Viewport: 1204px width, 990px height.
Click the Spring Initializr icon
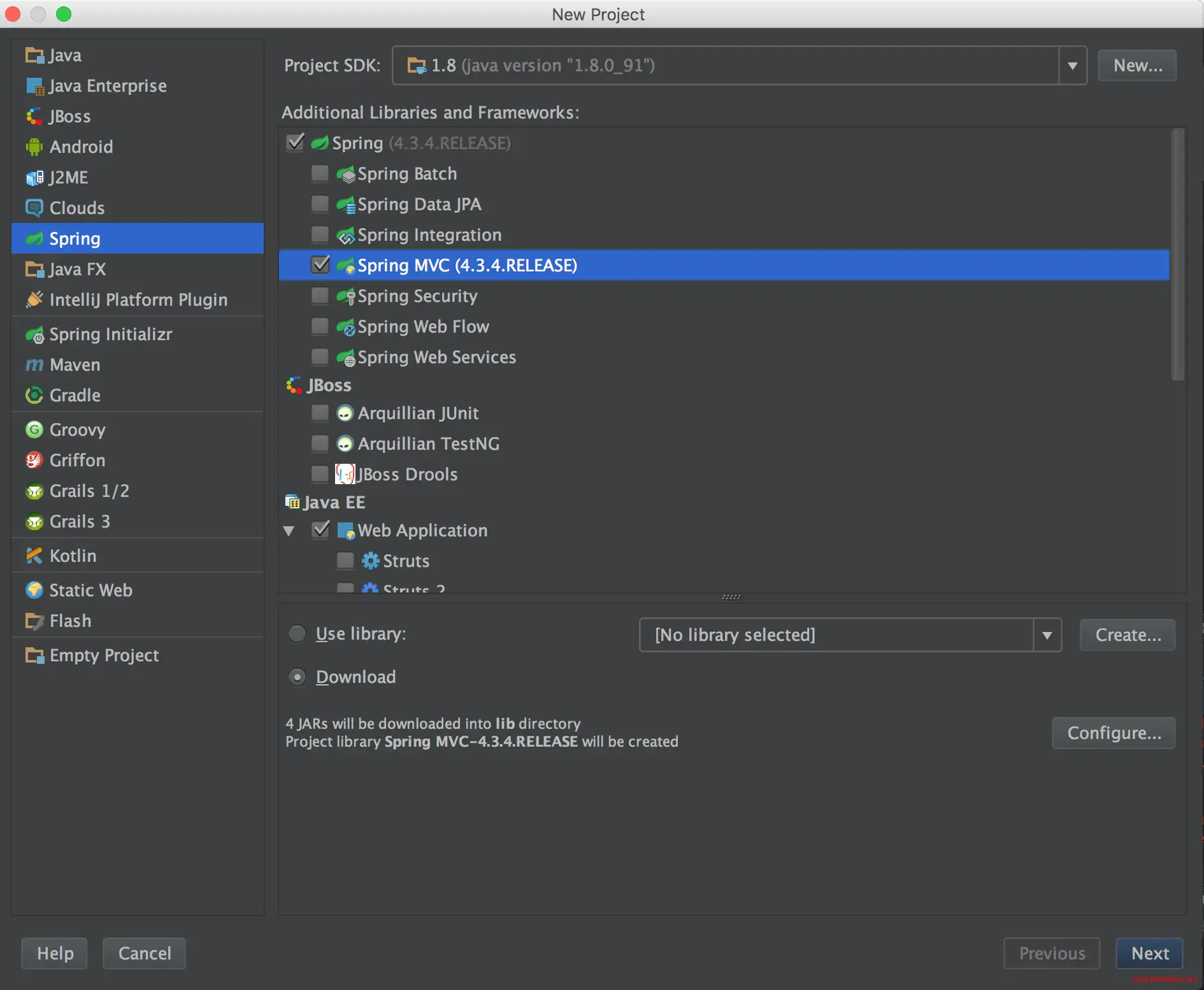point(34,334)
